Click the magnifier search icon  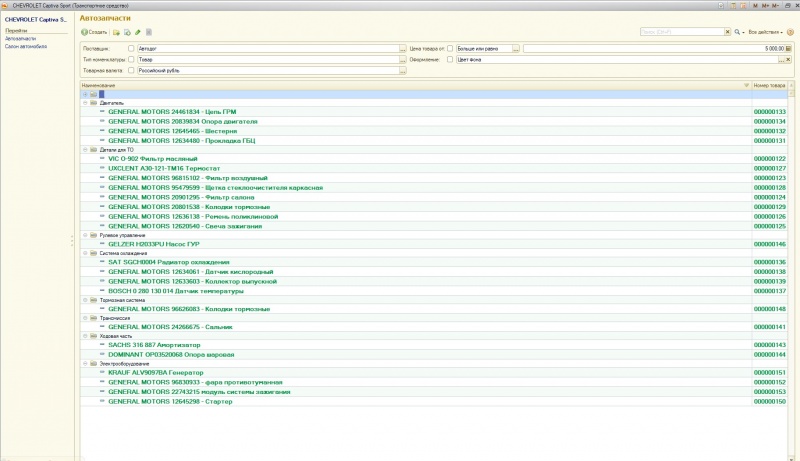[737, 32]
